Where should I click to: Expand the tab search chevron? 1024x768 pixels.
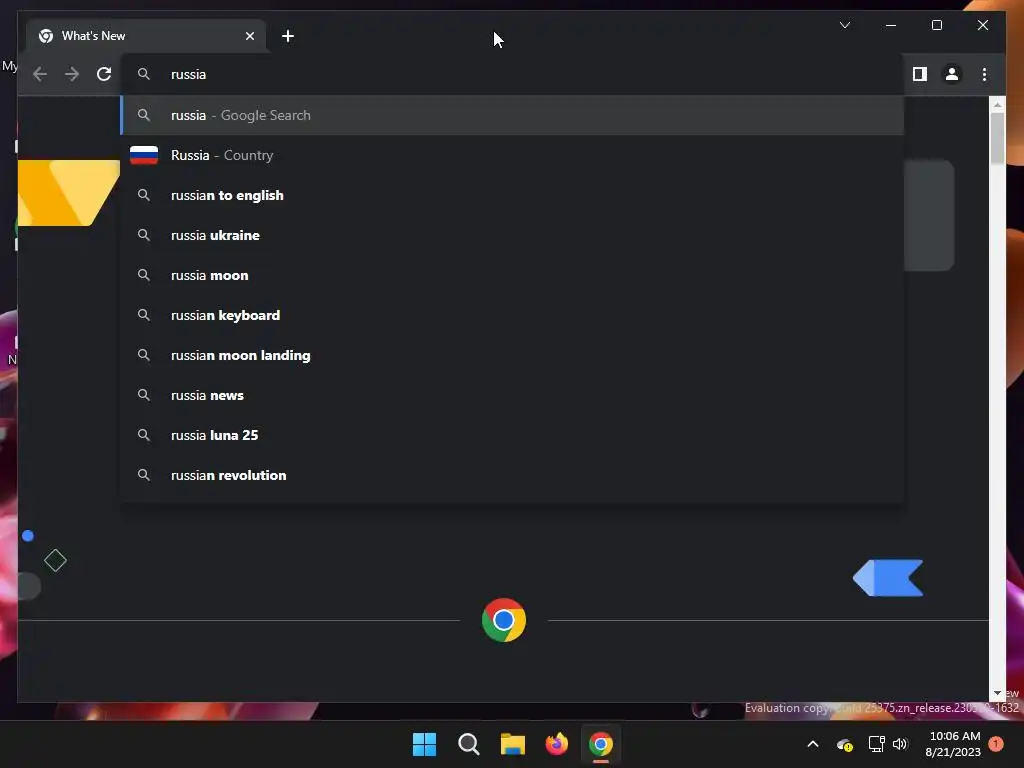pos(844,25)
